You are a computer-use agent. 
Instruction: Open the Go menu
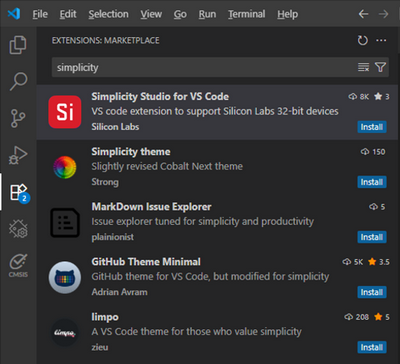180,14
